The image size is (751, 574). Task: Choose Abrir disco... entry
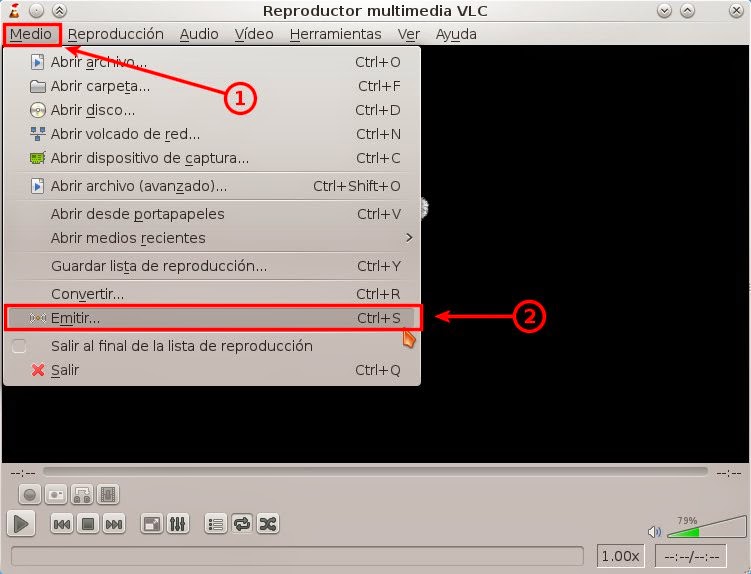coord(212,110)
